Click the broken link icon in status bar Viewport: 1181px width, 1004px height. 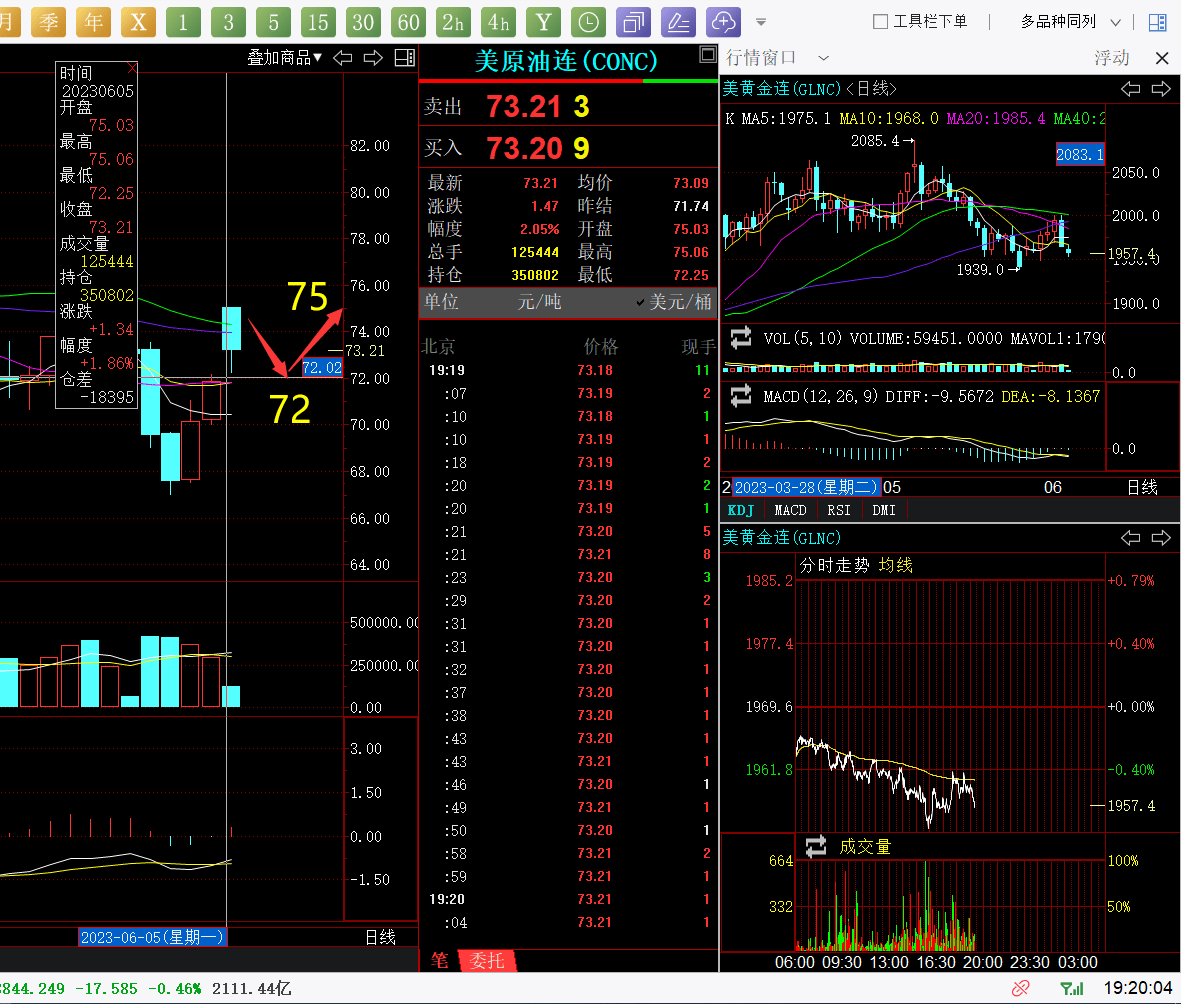tap(1020, 988)
